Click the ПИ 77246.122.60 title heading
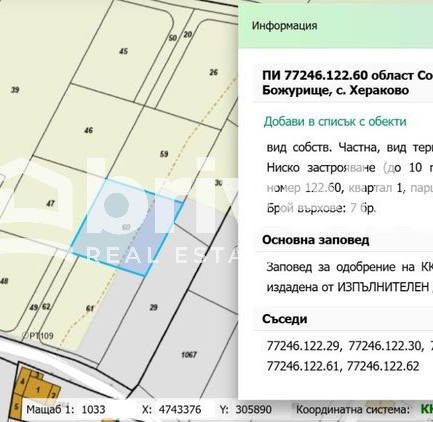This screenshot has width=433, height=422. (348, 83)
